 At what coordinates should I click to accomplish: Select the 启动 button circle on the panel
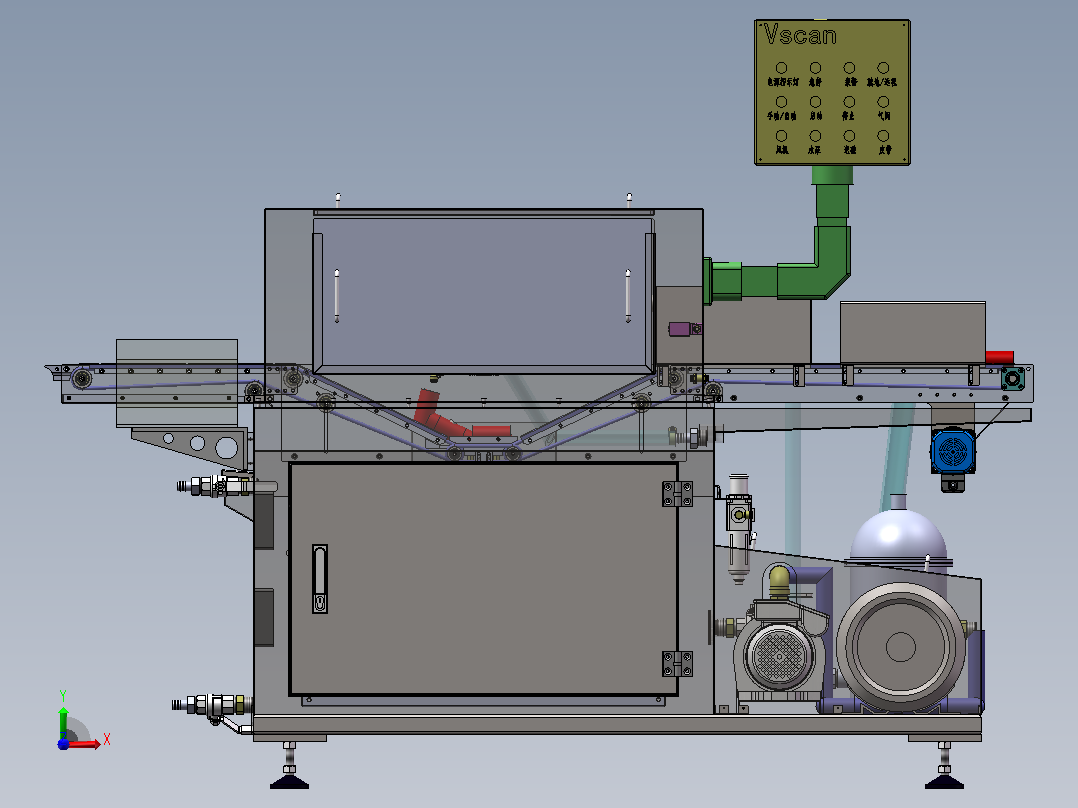(x=815, y=102)
